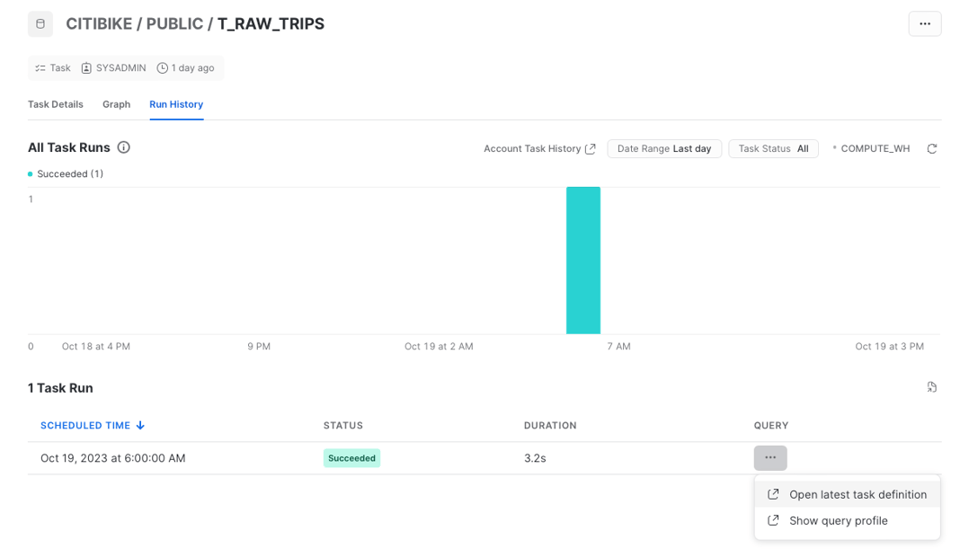Click the All Task Runs heading

pos(69,148)
